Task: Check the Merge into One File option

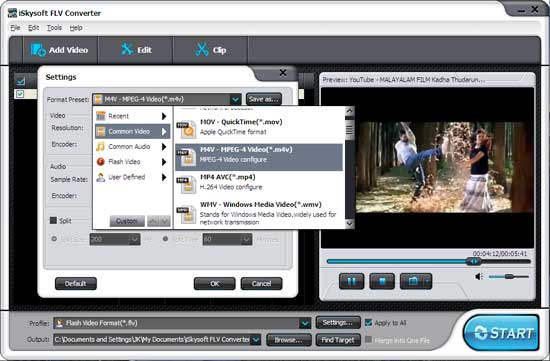Action: [368, 340]
